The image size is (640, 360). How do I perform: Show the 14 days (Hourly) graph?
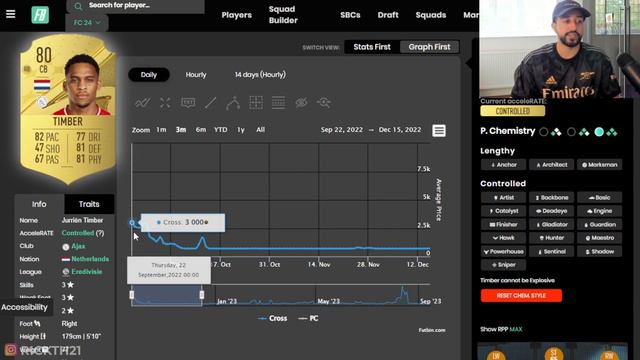pyautogui.click(x=260, y=75)
